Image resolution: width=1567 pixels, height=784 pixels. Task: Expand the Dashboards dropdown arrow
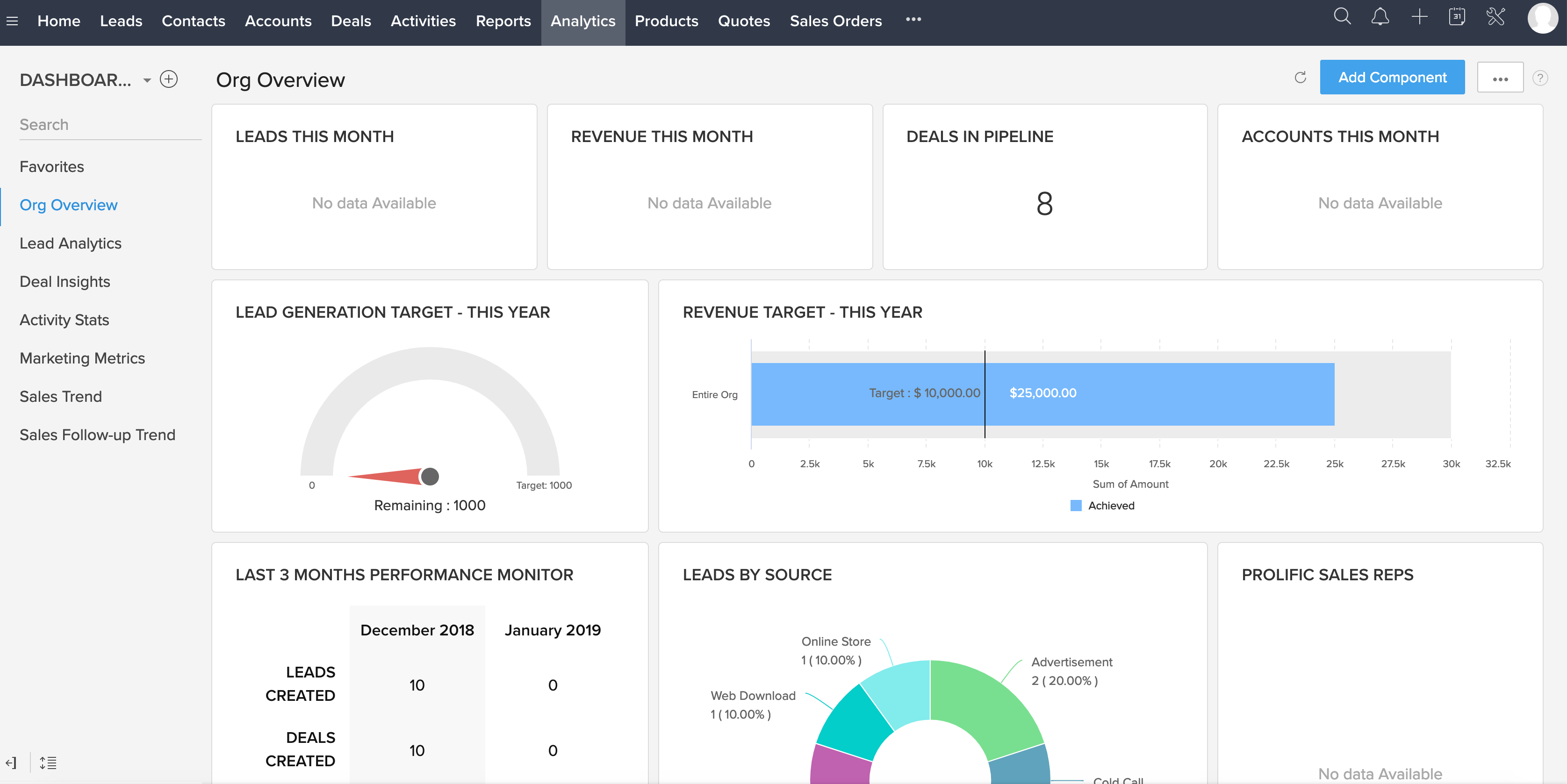[147, 80]
